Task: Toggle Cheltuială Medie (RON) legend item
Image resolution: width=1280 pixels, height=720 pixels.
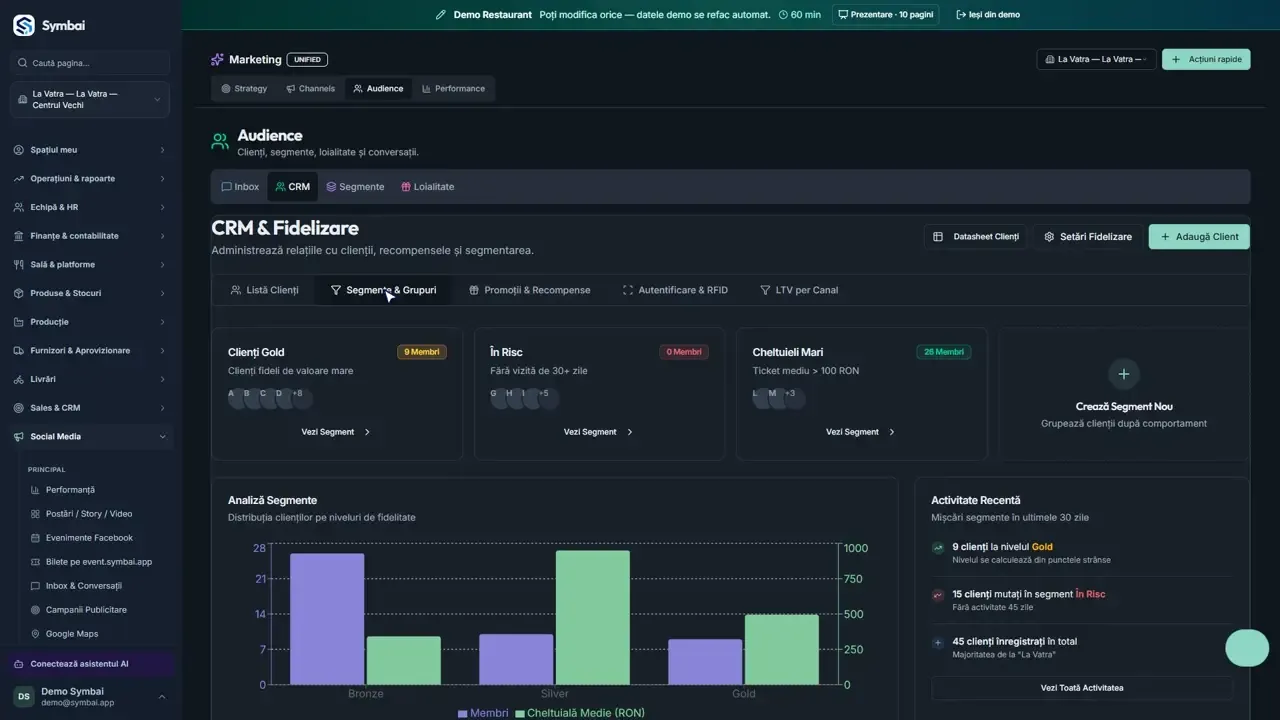Action: pyautogui.click(x=580, y=713)
